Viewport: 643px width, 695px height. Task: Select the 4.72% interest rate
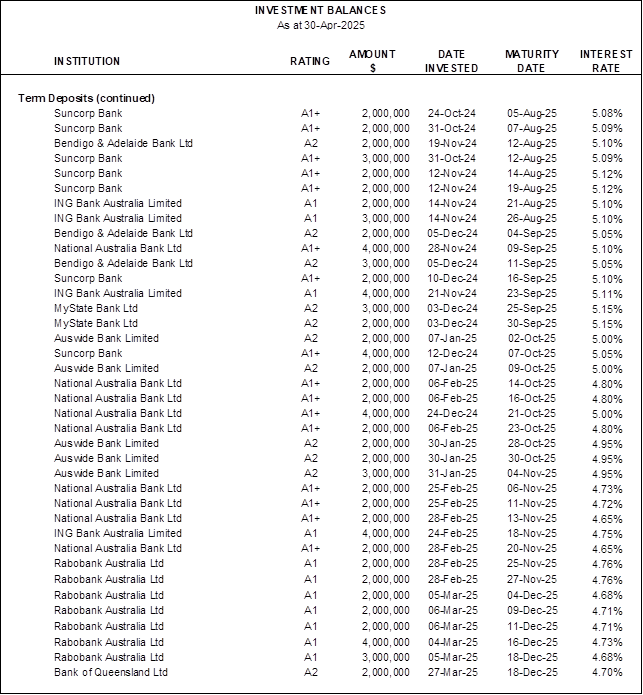tap(607, 504)
